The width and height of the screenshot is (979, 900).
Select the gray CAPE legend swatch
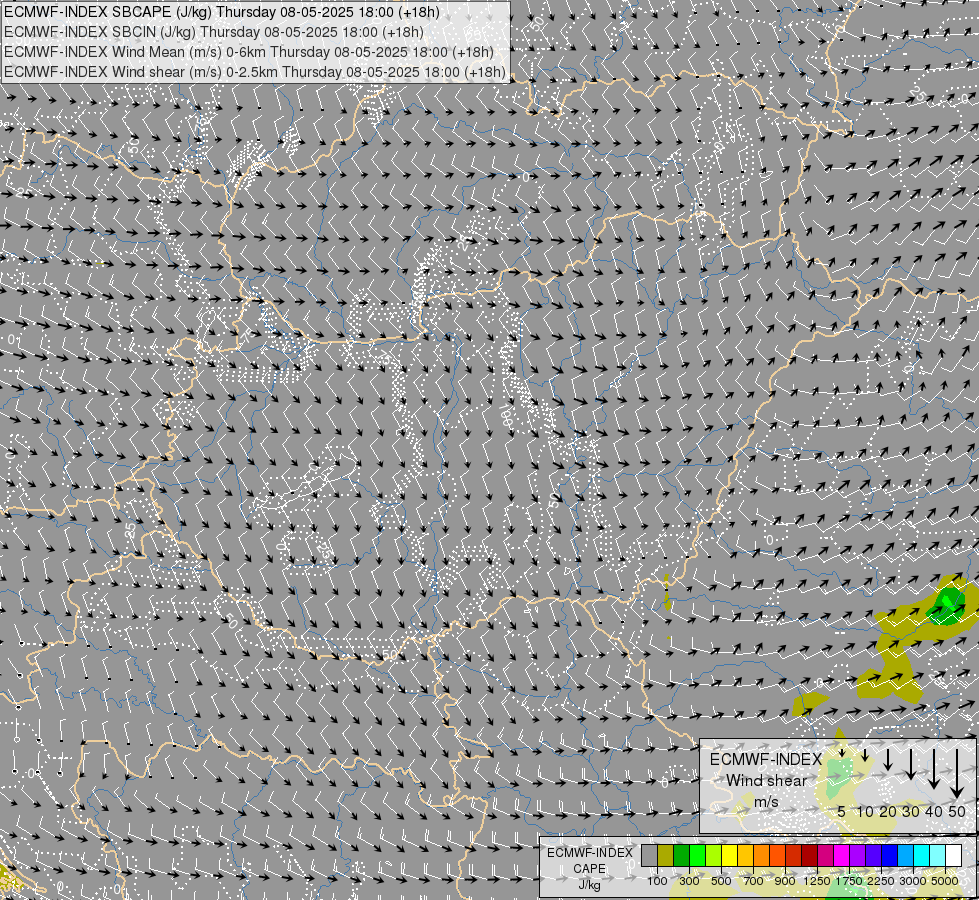(649, 856)
